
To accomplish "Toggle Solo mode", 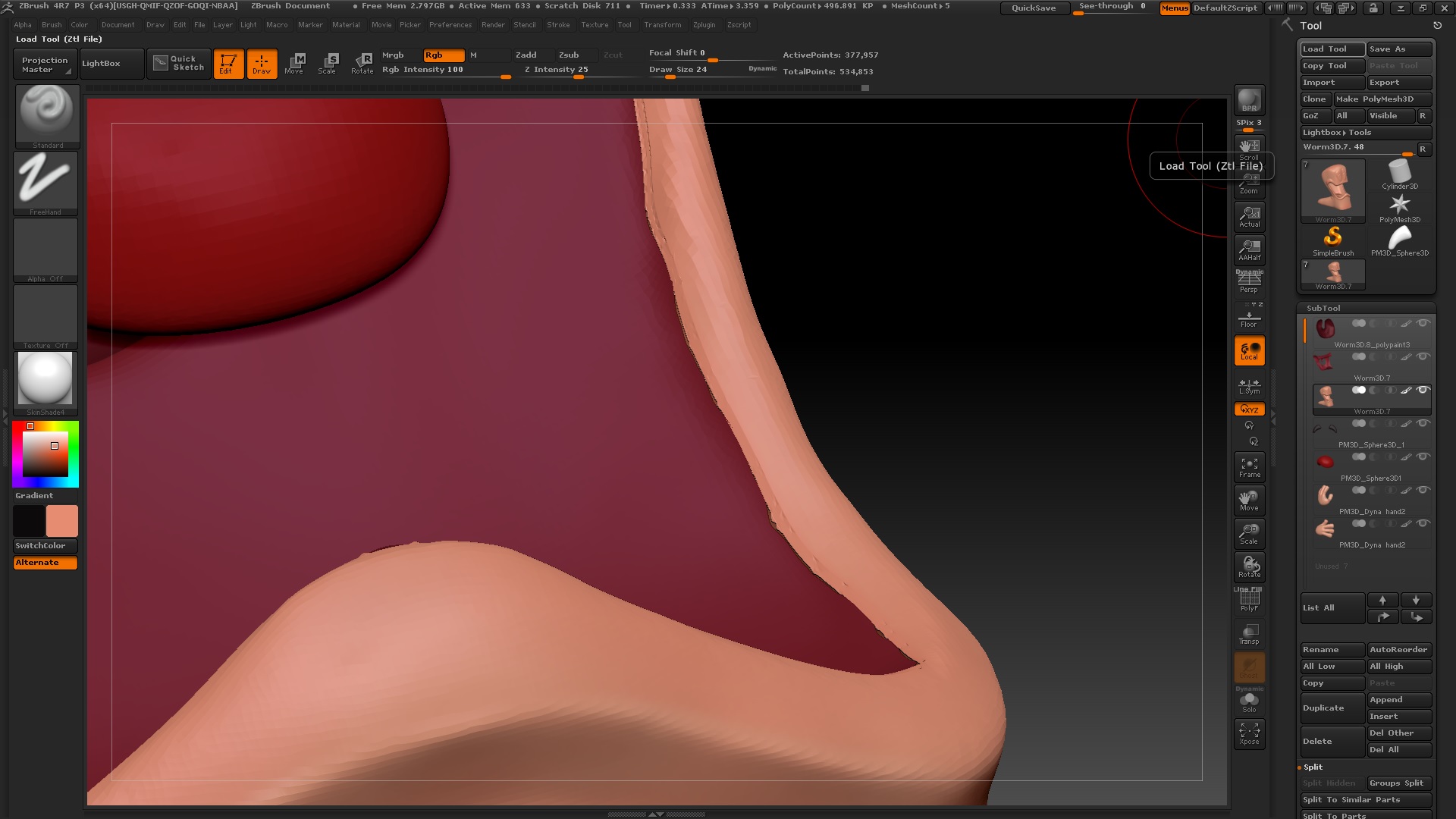I will coord(1249,702).
